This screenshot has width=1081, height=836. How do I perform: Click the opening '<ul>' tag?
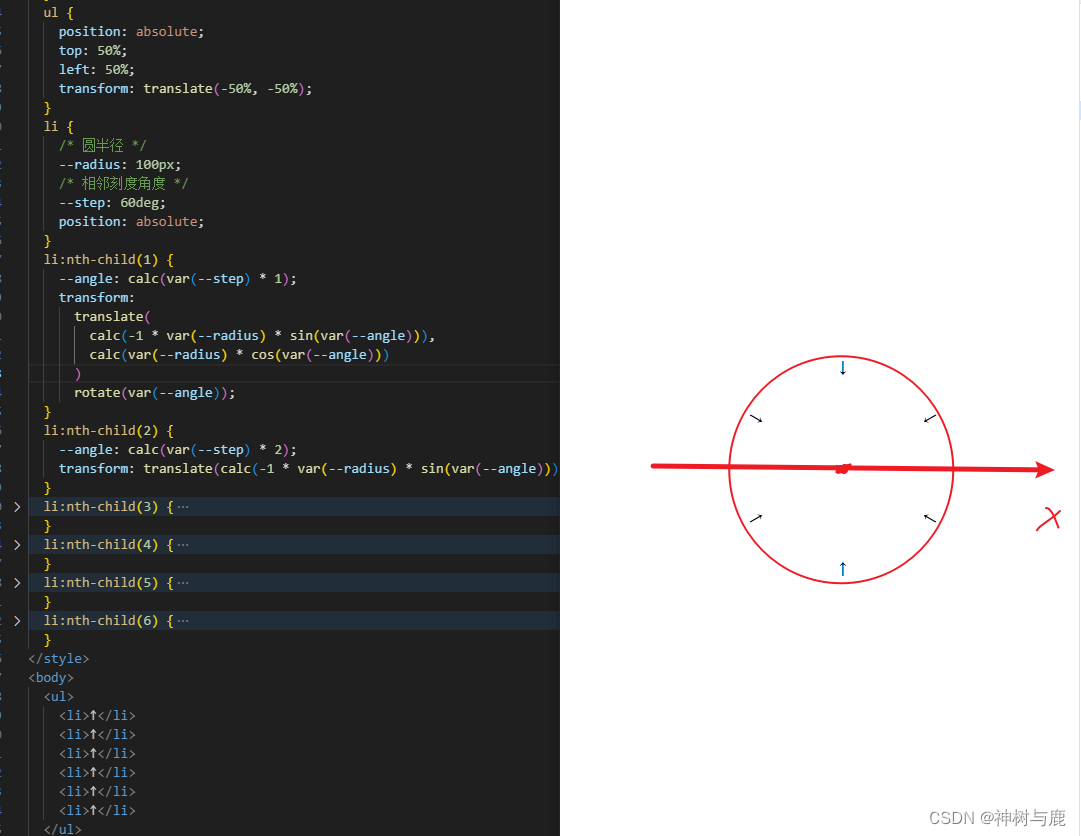pyautogui.click(x=59, y=697)
